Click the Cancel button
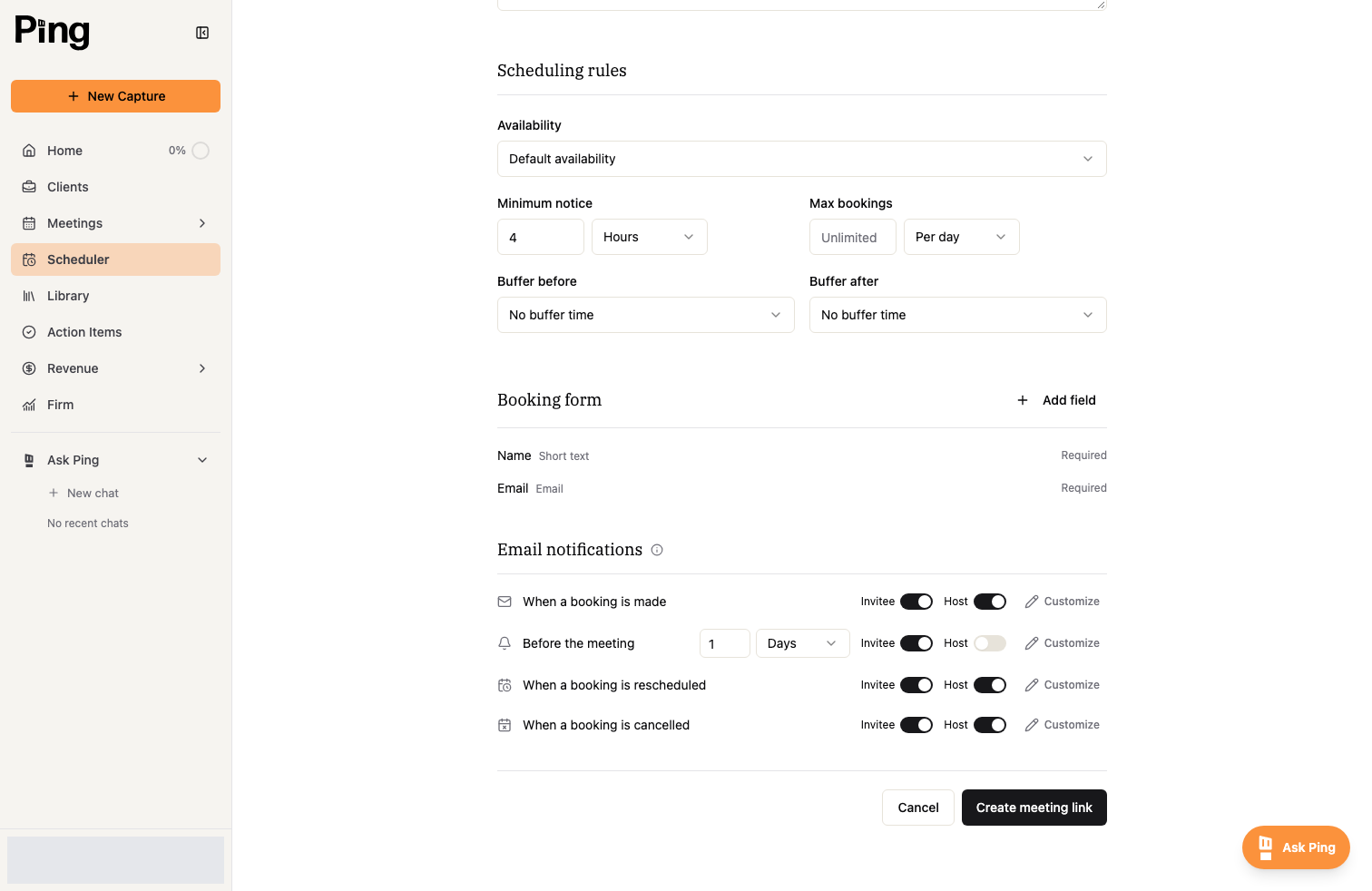 tap(918, 808)
